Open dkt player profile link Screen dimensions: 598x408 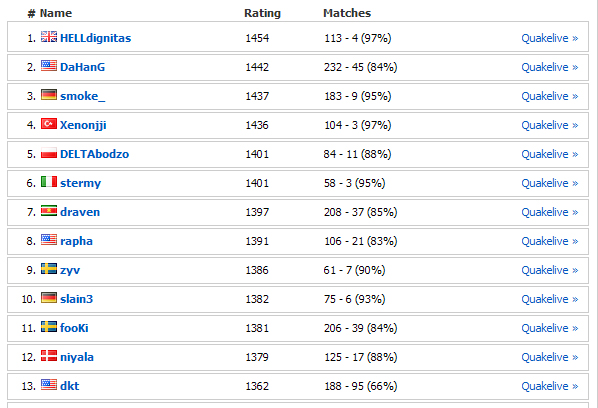69,386
